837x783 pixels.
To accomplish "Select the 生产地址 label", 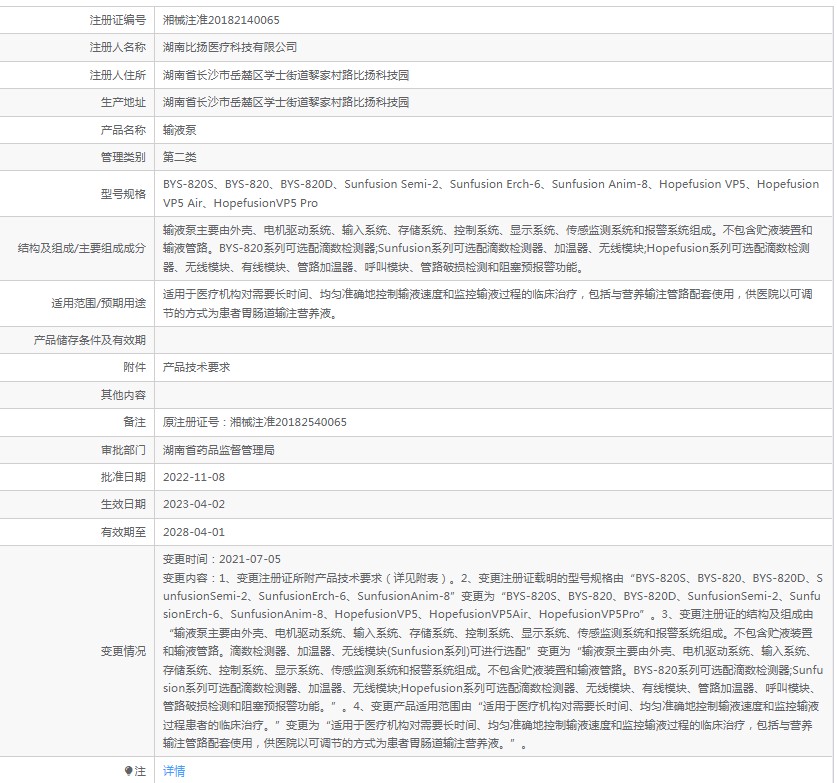I will (x=123, y=102).
